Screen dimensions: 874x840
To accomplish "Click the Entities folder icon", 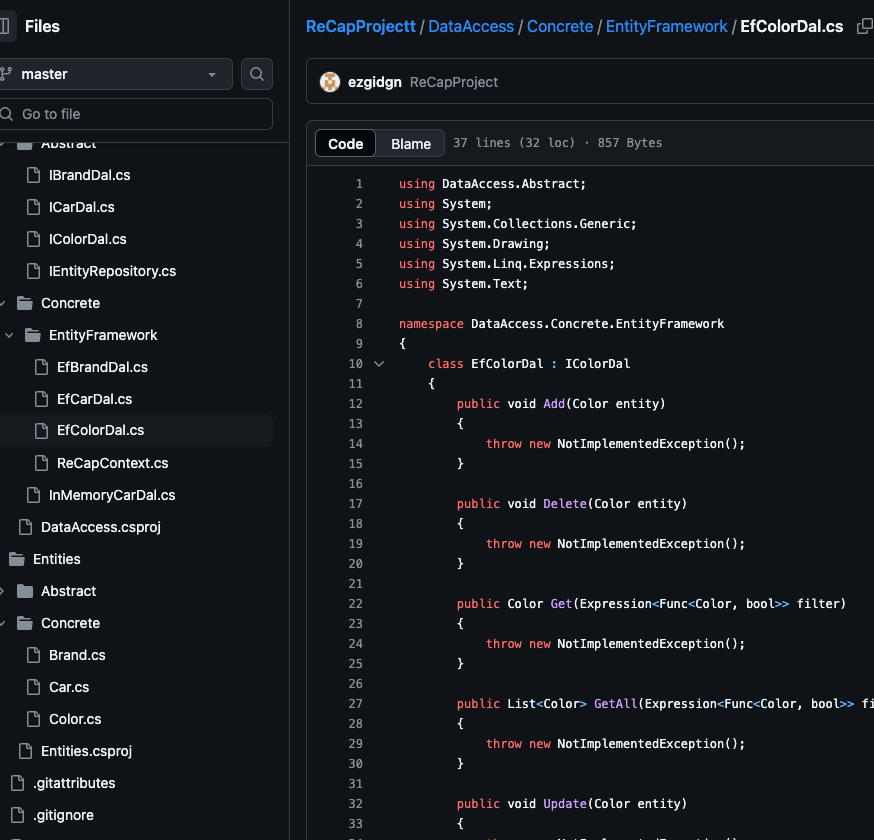I will pyautogui.click(x=17, y=559).
